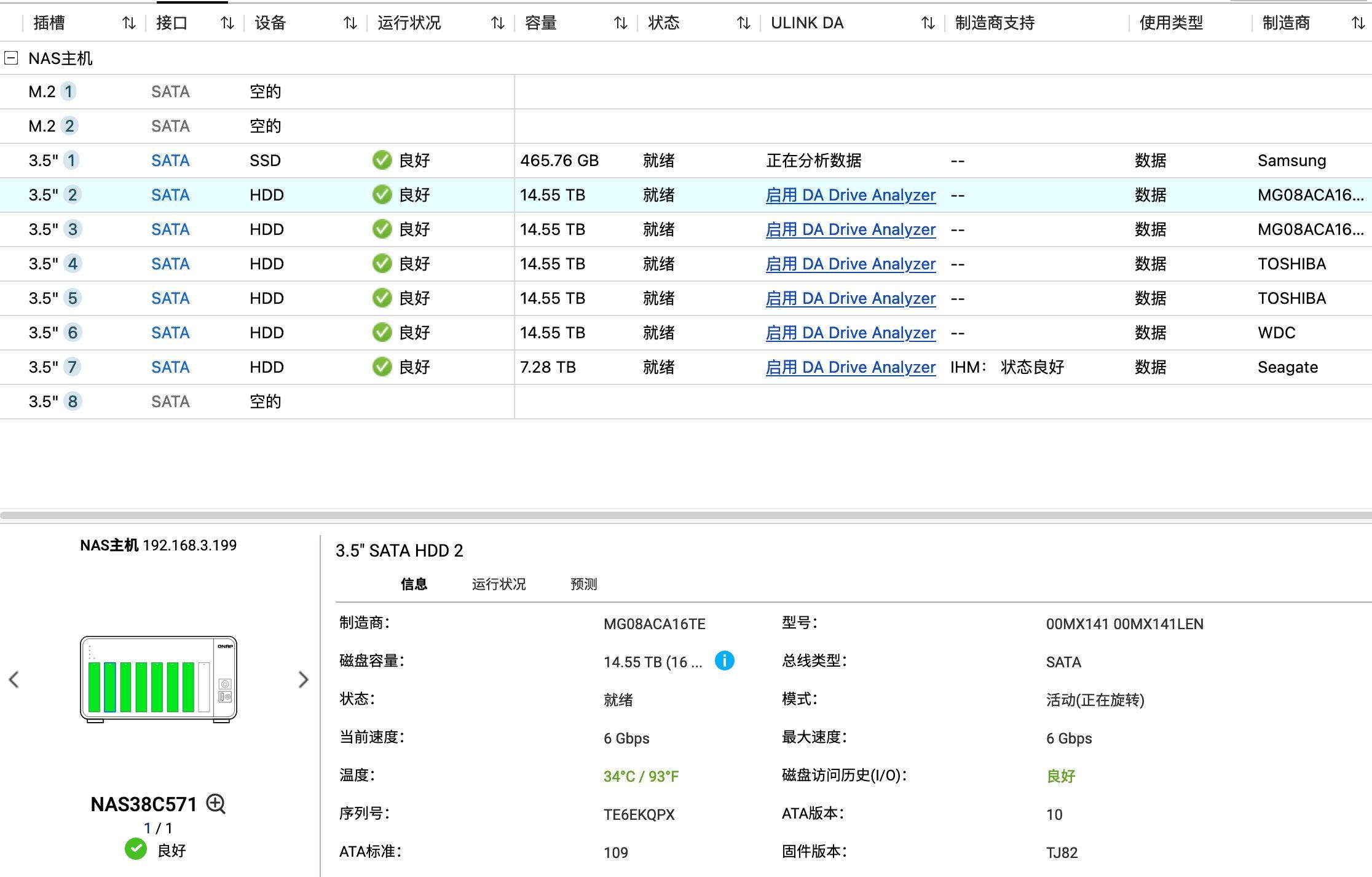Sort by 设备 column arrows
The width and height of the screenshot is (1372, 877).
pos(350,23)
